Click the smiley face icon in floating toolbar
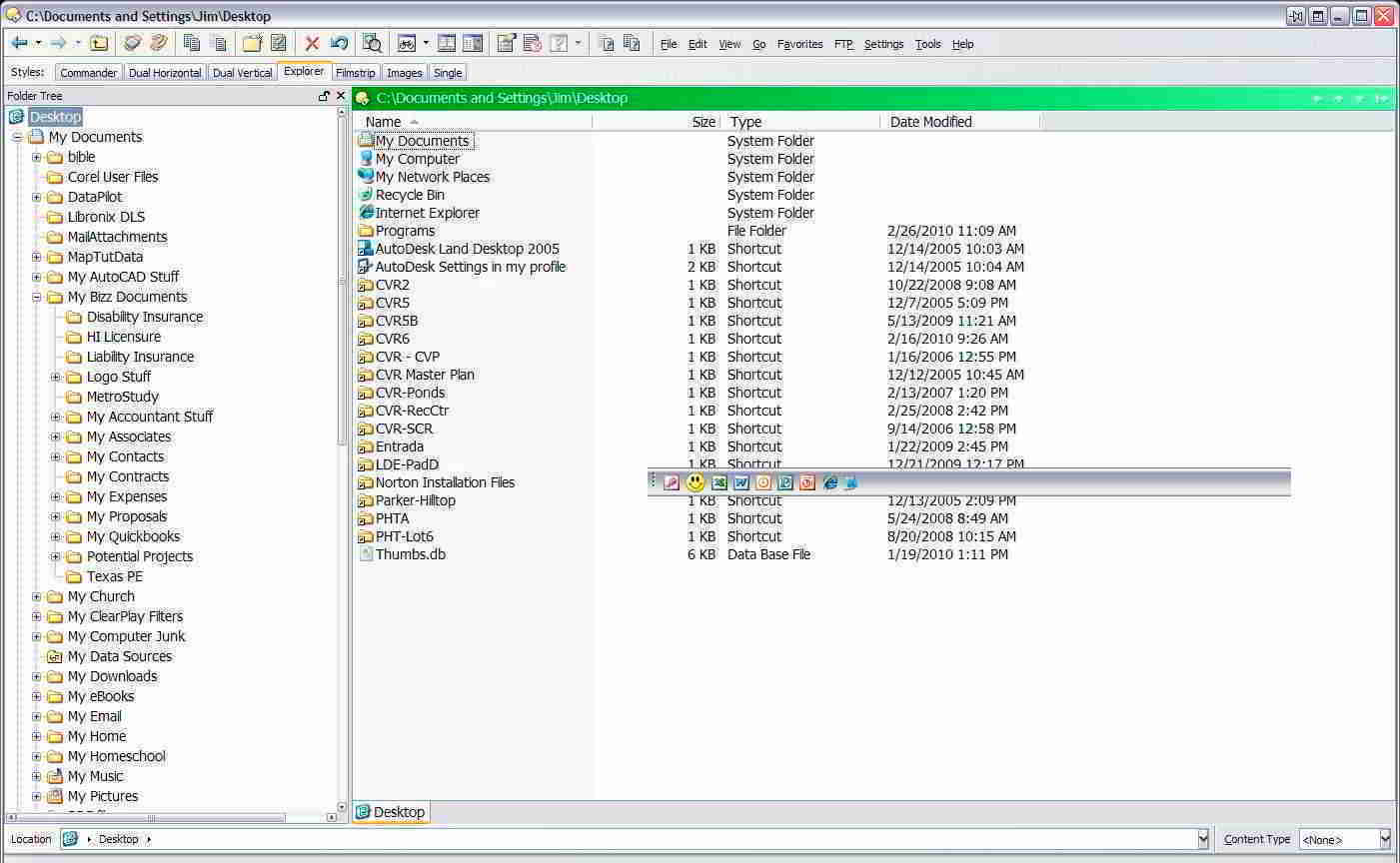Screen dimensions: 1400x863 696,482
